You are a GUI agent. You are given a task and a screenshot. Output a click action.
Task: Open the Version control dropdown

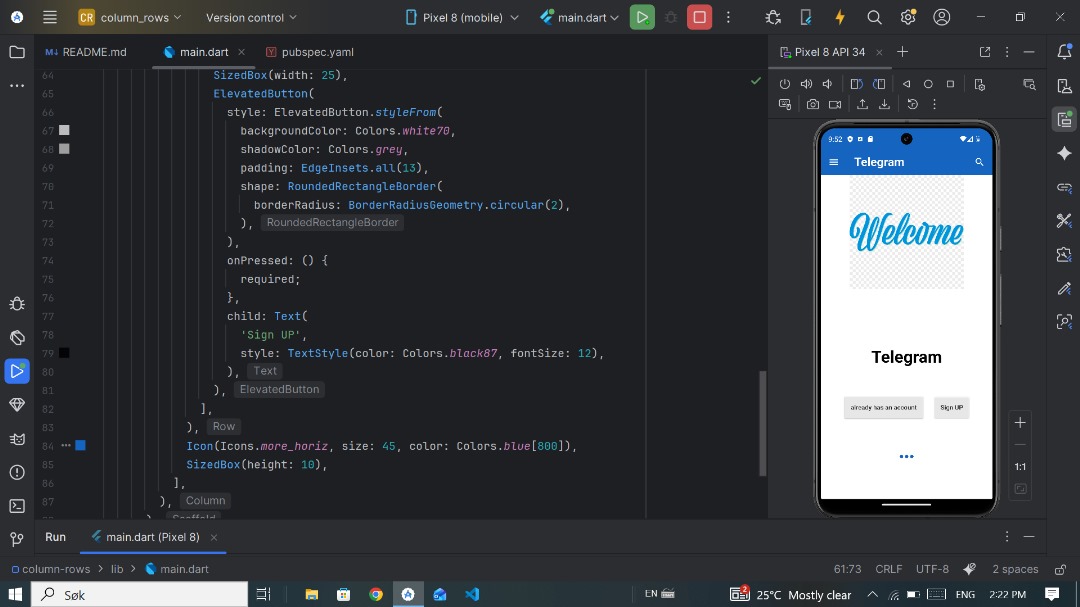(x=250, y=17)
